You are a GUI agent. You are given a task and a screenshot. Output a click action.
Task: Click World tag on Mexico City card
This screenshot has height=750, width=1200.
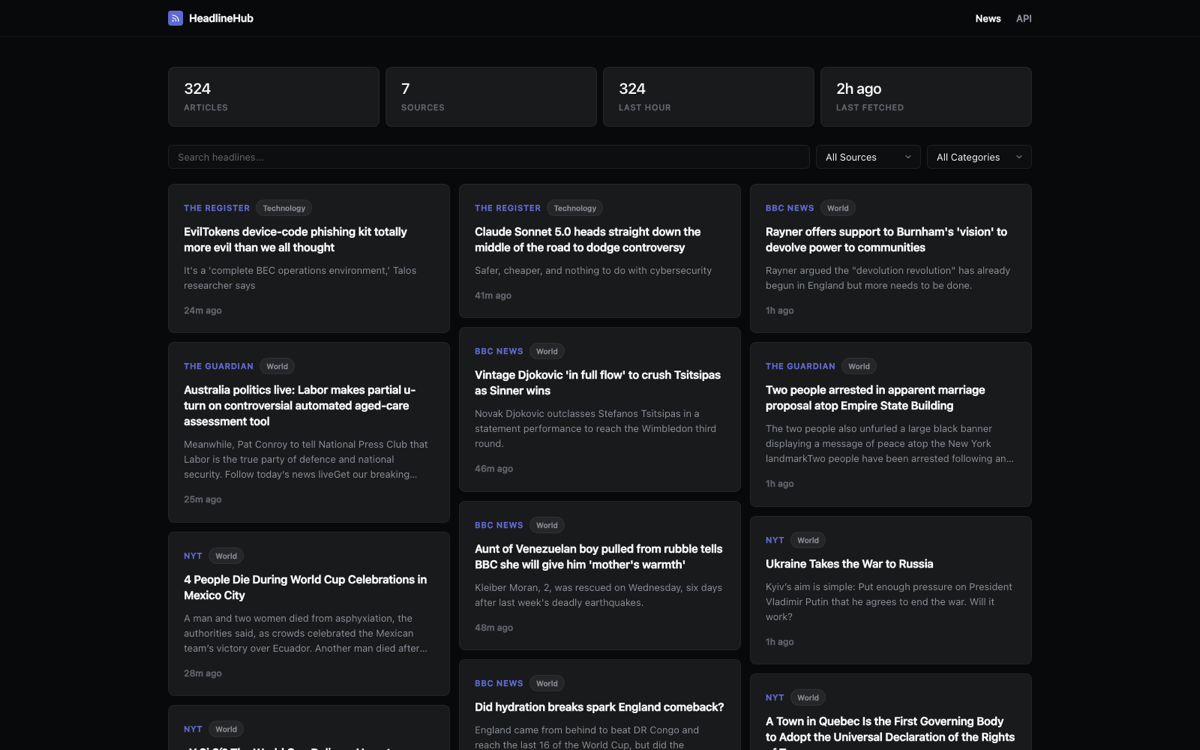point(226,556)
